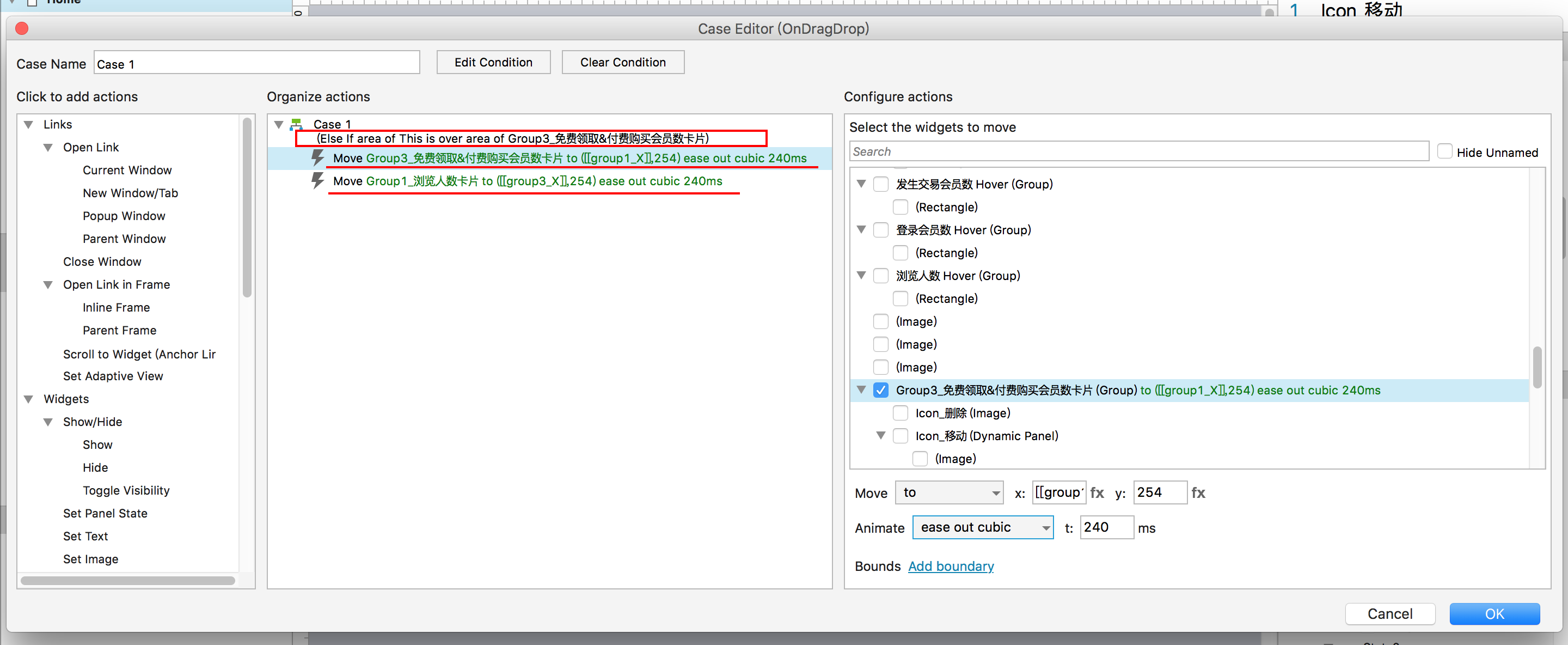Collapse the Show/Hide action group
Image resolution: width=1568 pixels, height=645 pixels.
pyautogui.click(x=48, y=422)
